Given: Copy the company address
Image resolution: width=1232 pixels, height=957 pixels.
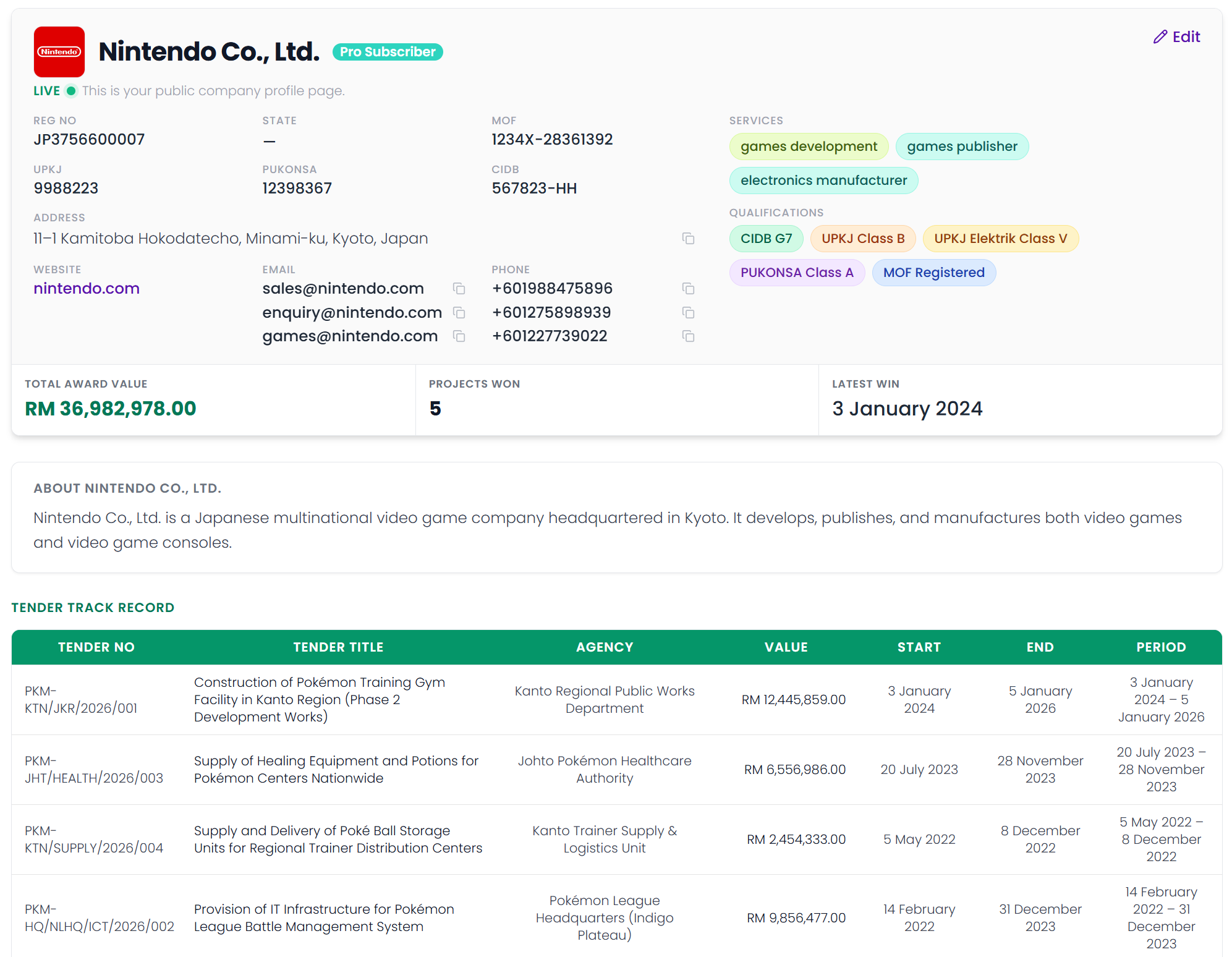Looking at the screenshot, I should tap(688, 239).
